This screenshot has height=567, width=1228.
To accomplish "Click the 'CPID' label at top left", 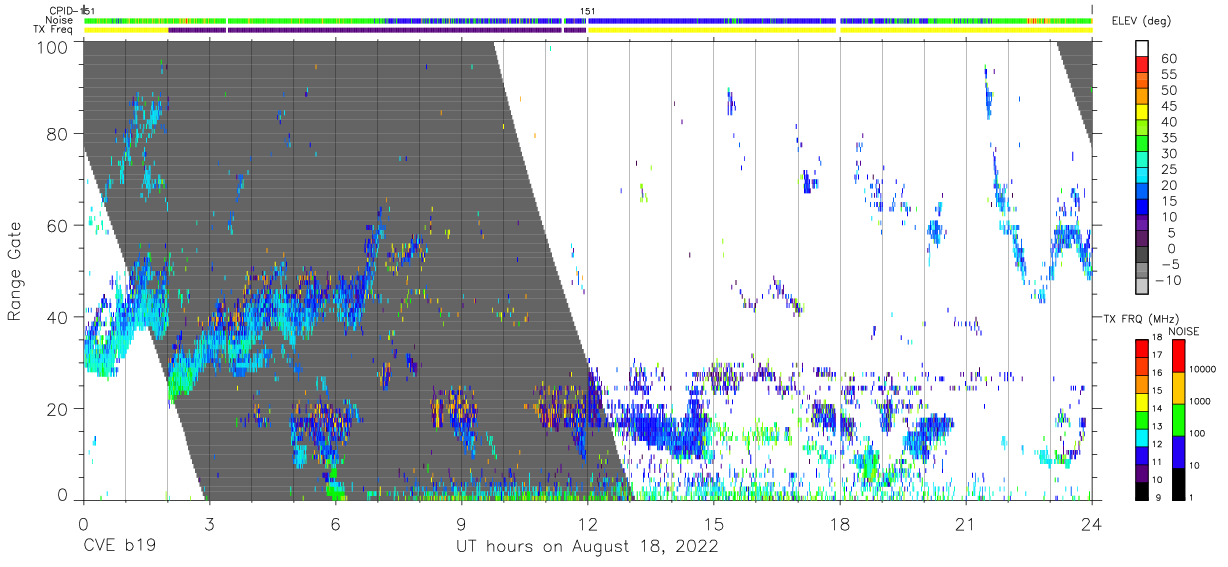I will (61, 11).
